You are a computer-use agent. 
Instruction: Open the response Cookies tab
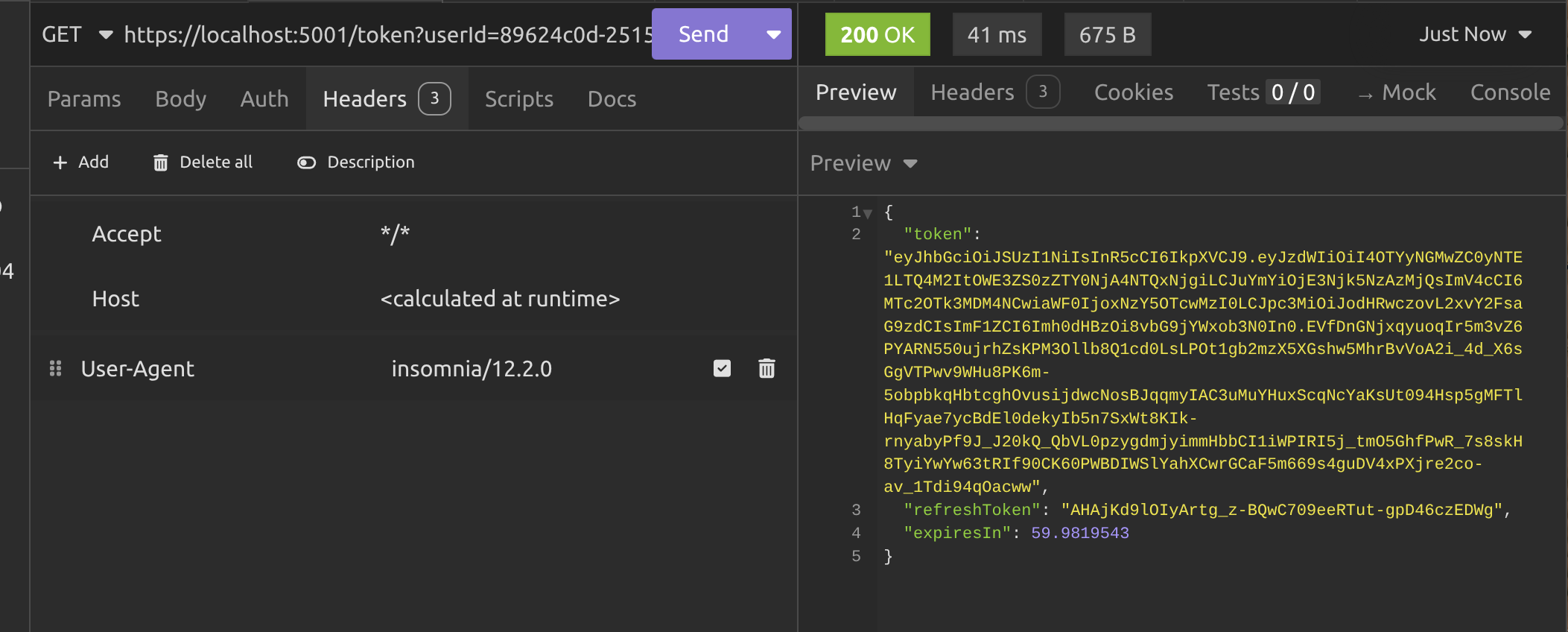1133,92
